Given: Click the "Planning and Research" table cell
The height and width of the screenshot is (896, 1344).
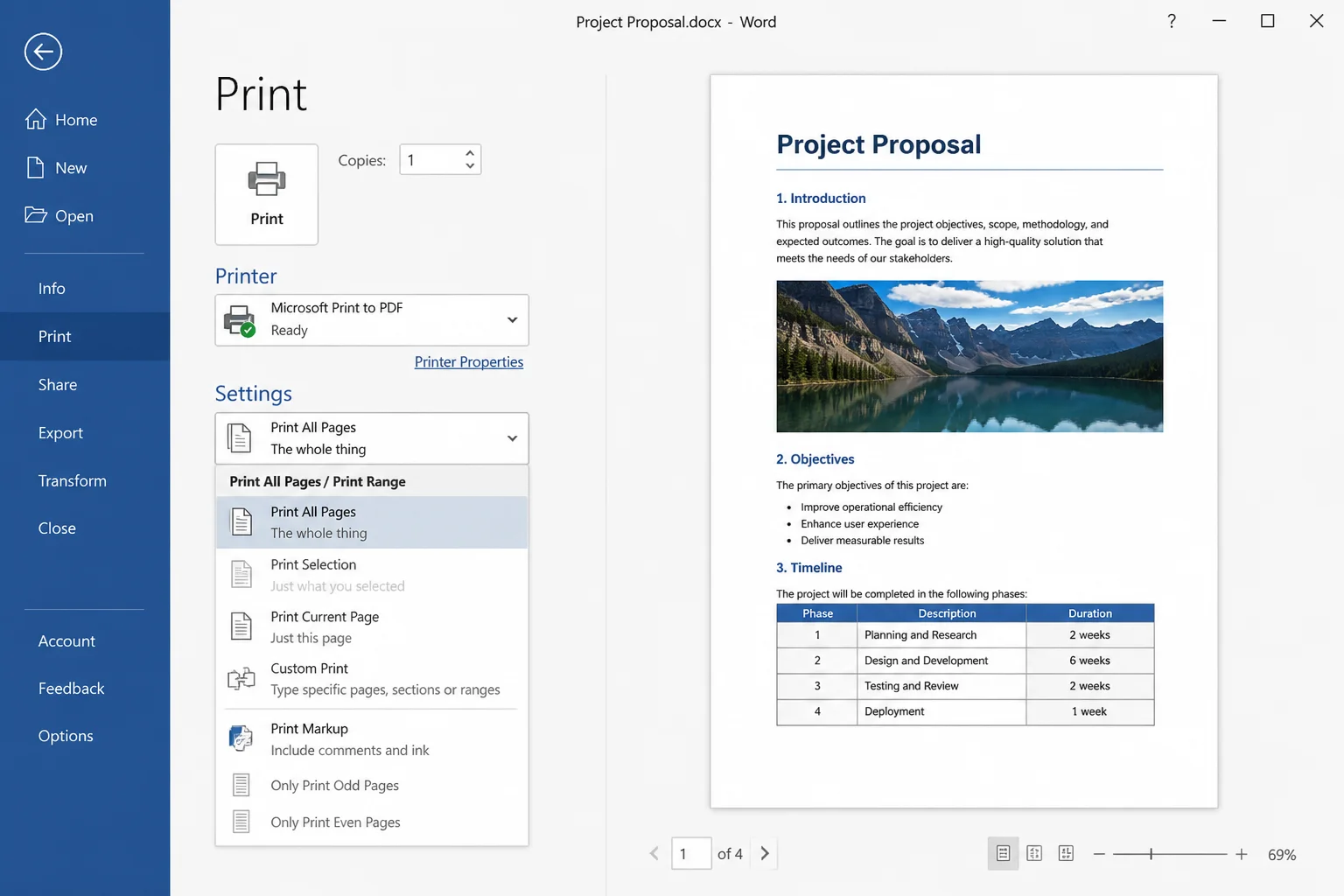Looking at the screenshot, I should [x=941, y=635].
